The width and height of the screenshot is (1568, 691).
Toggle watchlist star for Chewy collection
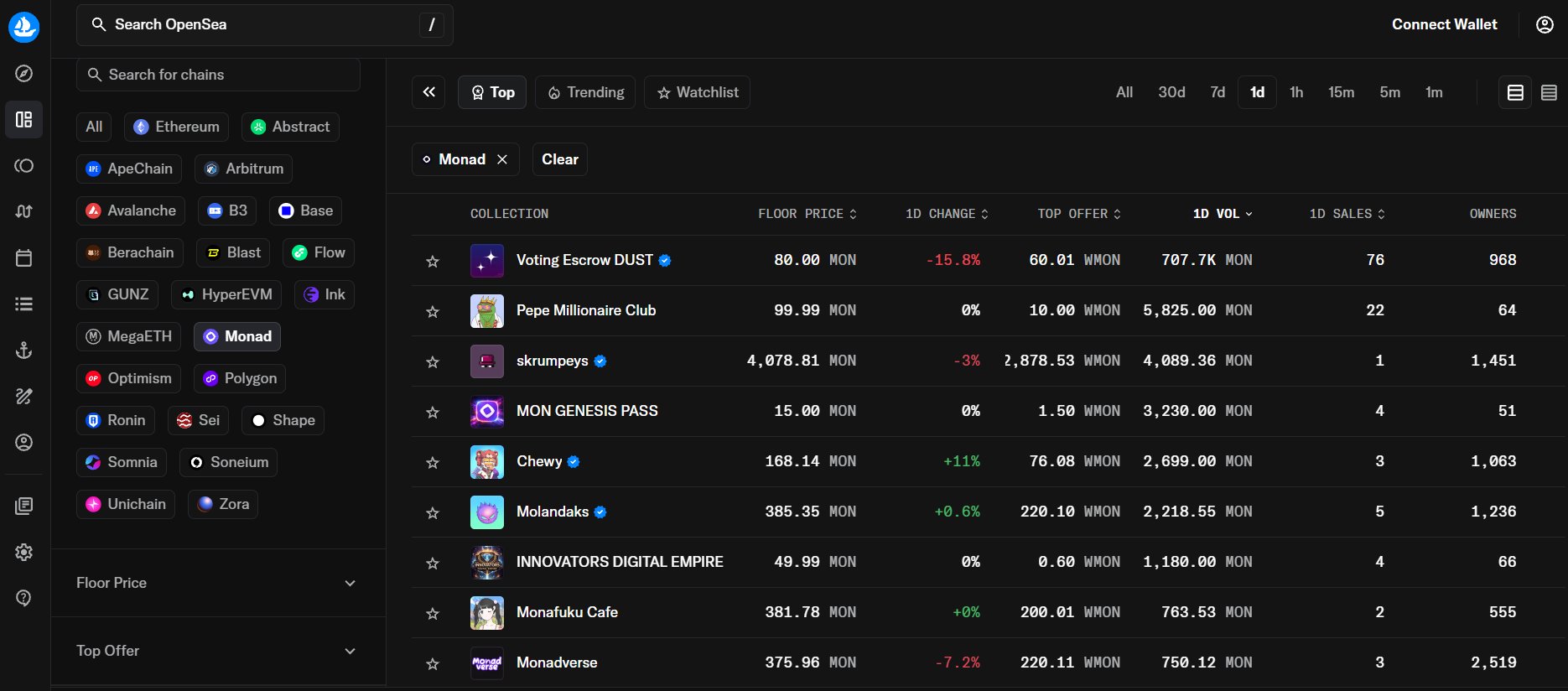pyautogui.click(x=433, y=463)
